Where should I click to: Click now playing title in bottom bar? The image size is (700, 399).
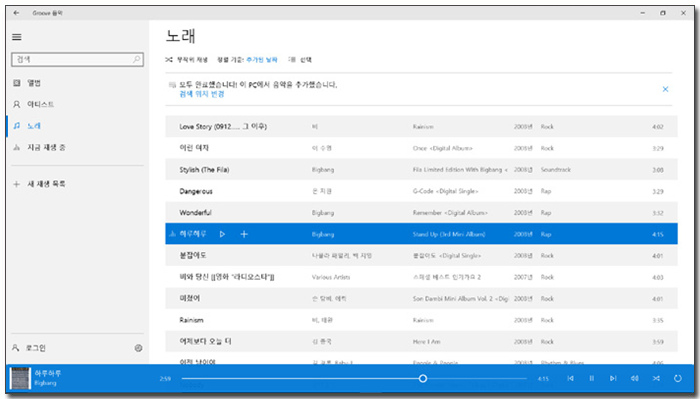(x=48, y=373)
